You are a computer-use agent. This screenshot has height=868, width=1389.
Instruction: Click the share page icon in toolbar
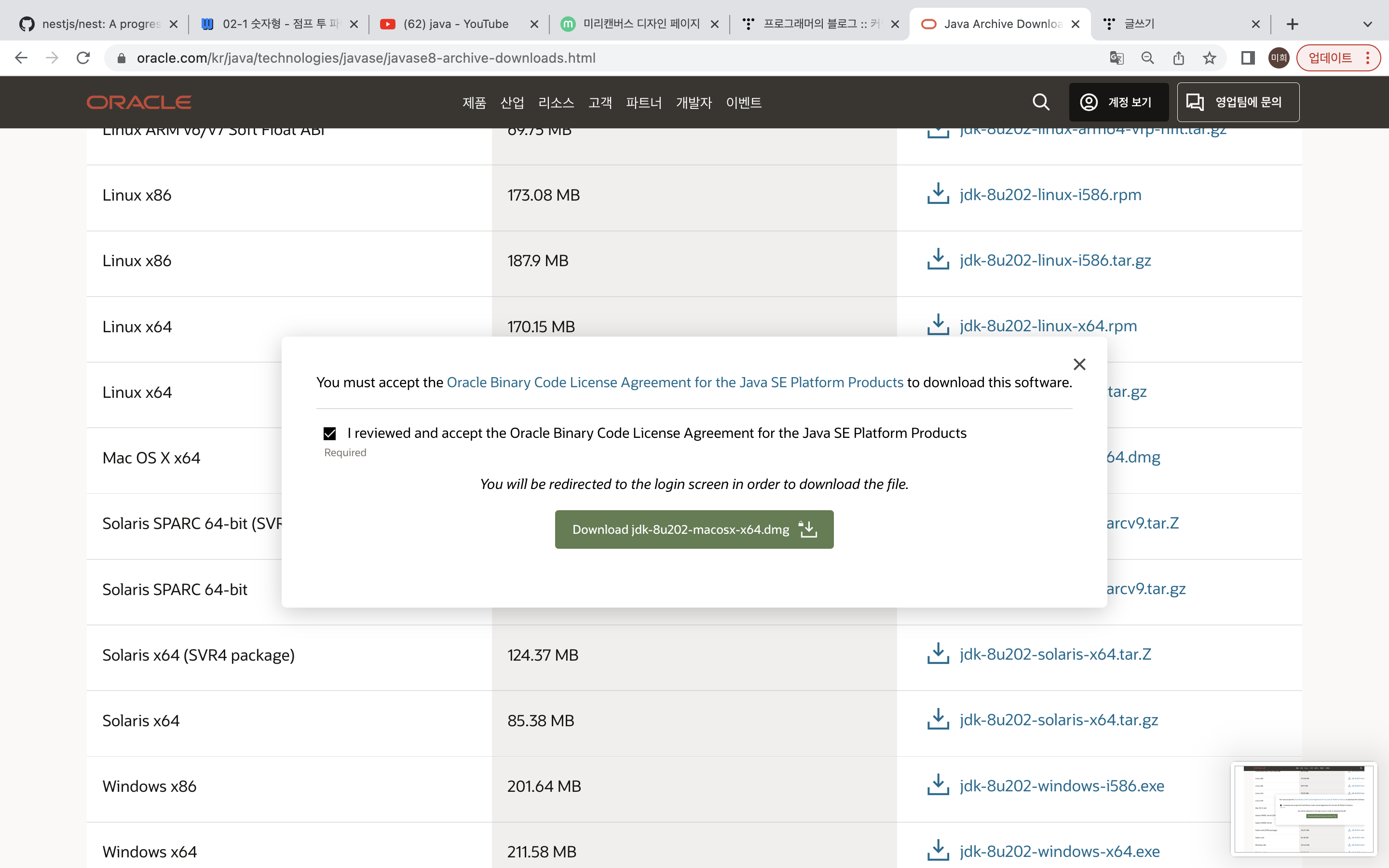[x=1178, y=58]
